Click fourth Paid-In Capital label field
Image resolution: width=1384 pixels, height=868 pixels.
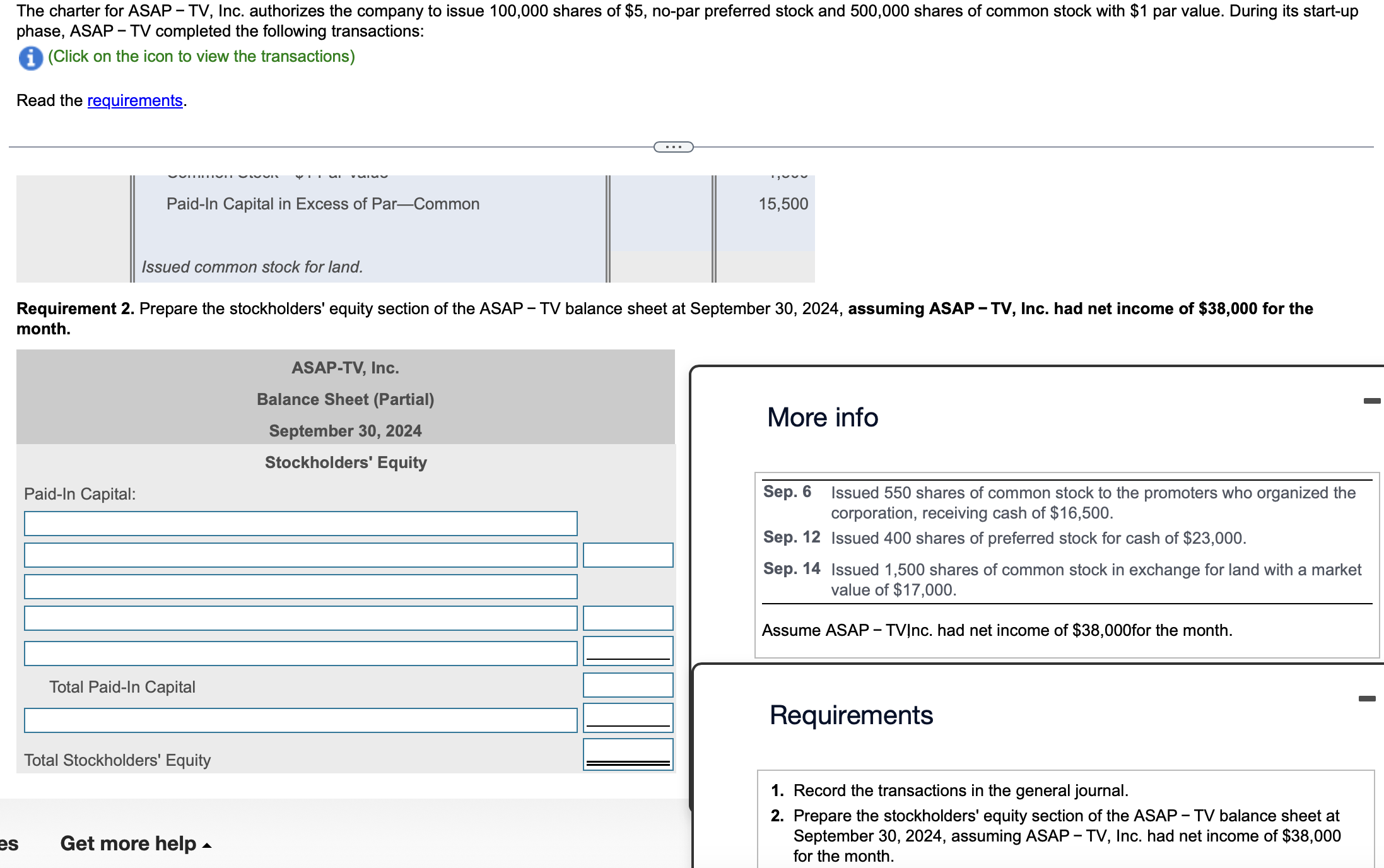coord(300,618)
